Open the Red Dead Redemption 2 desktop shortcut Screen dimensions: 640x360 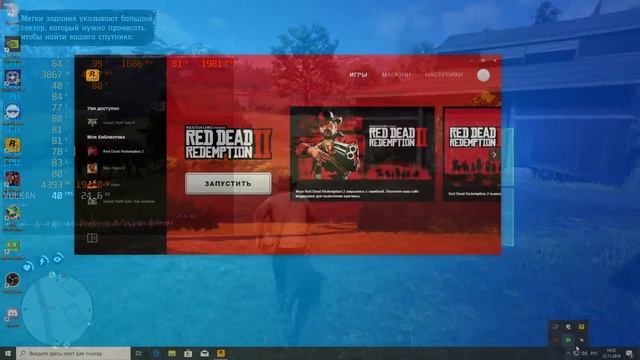[x=12, y=179]
